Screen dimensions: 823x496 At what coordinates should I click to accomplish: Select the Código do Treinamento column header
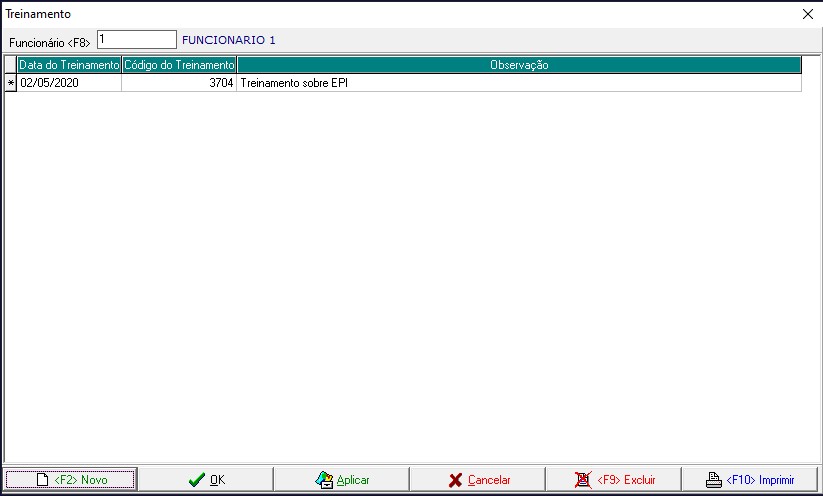[179, 65]
